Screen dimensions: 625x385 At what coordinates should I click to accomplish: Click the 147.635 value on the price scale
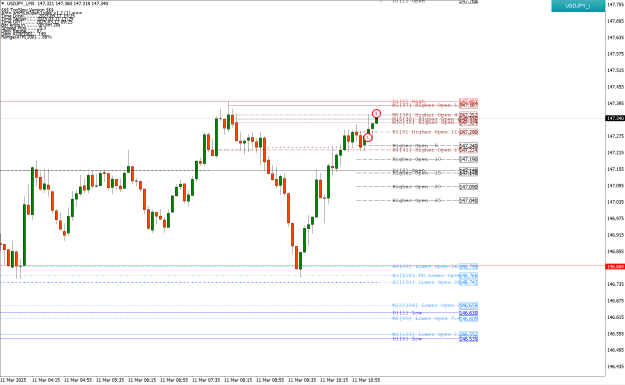(615, 37)
